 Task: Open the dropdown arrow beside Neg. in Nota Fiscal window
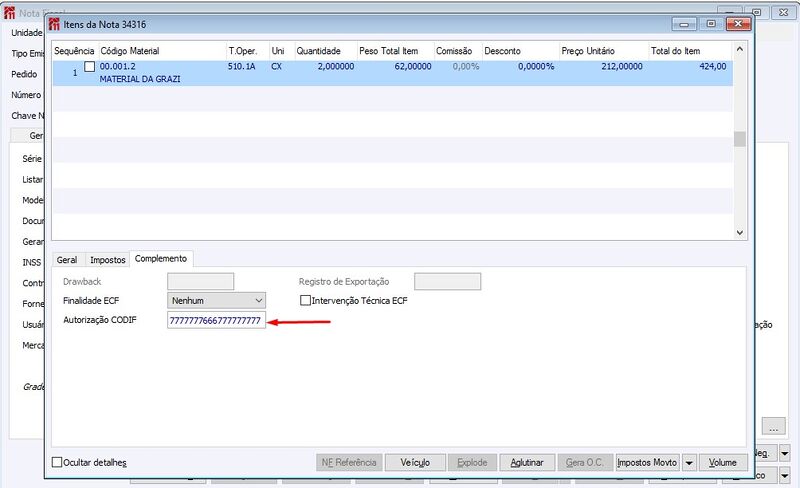785,453
